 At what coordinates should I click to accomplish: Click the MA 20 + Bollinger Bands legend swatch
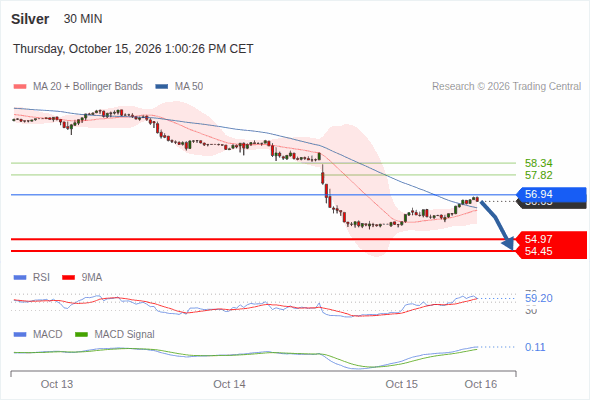pos(20,87)
